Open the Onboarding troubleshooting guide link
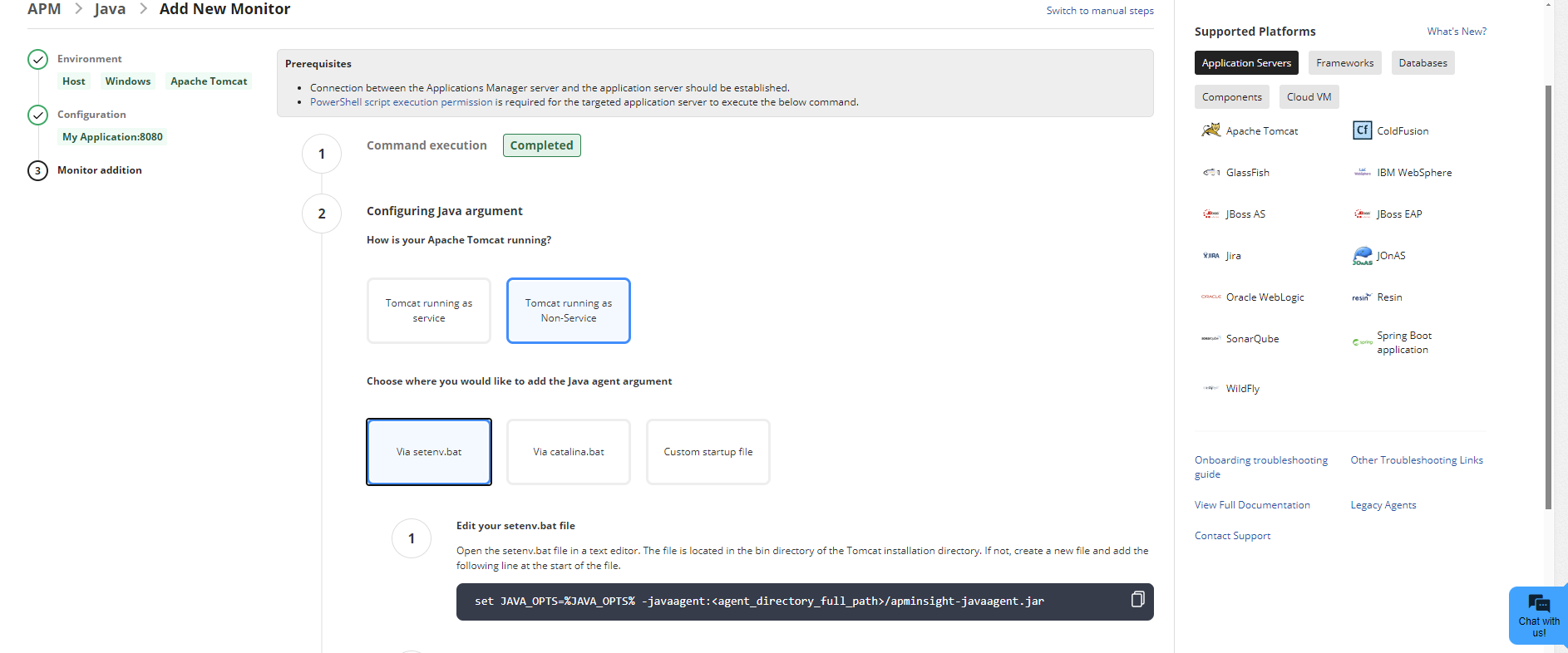 (1261, 467)
